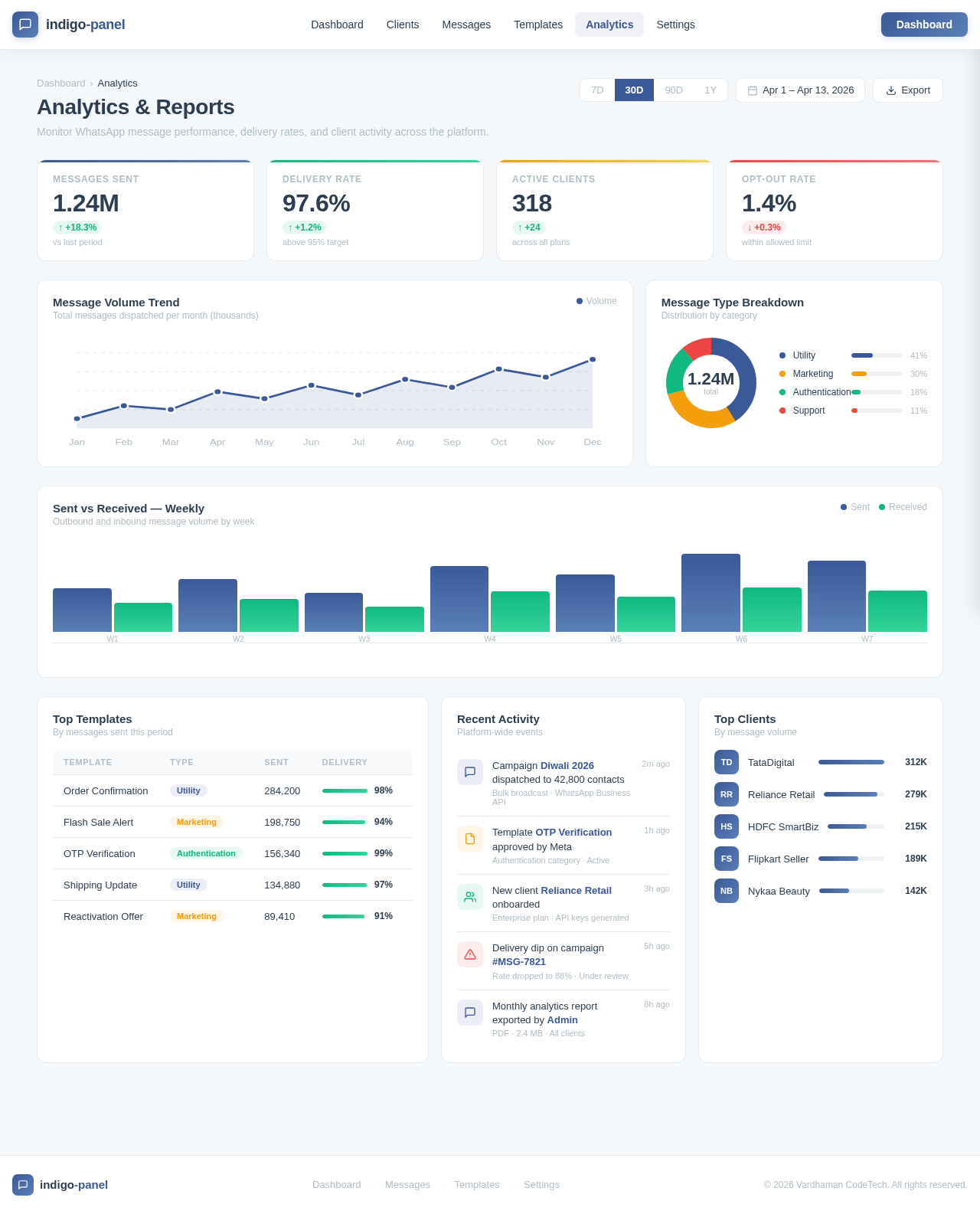This screenshot has height=1214, width=980.
Task: Click footer Messages link
Action: [x=407, y=1185]
